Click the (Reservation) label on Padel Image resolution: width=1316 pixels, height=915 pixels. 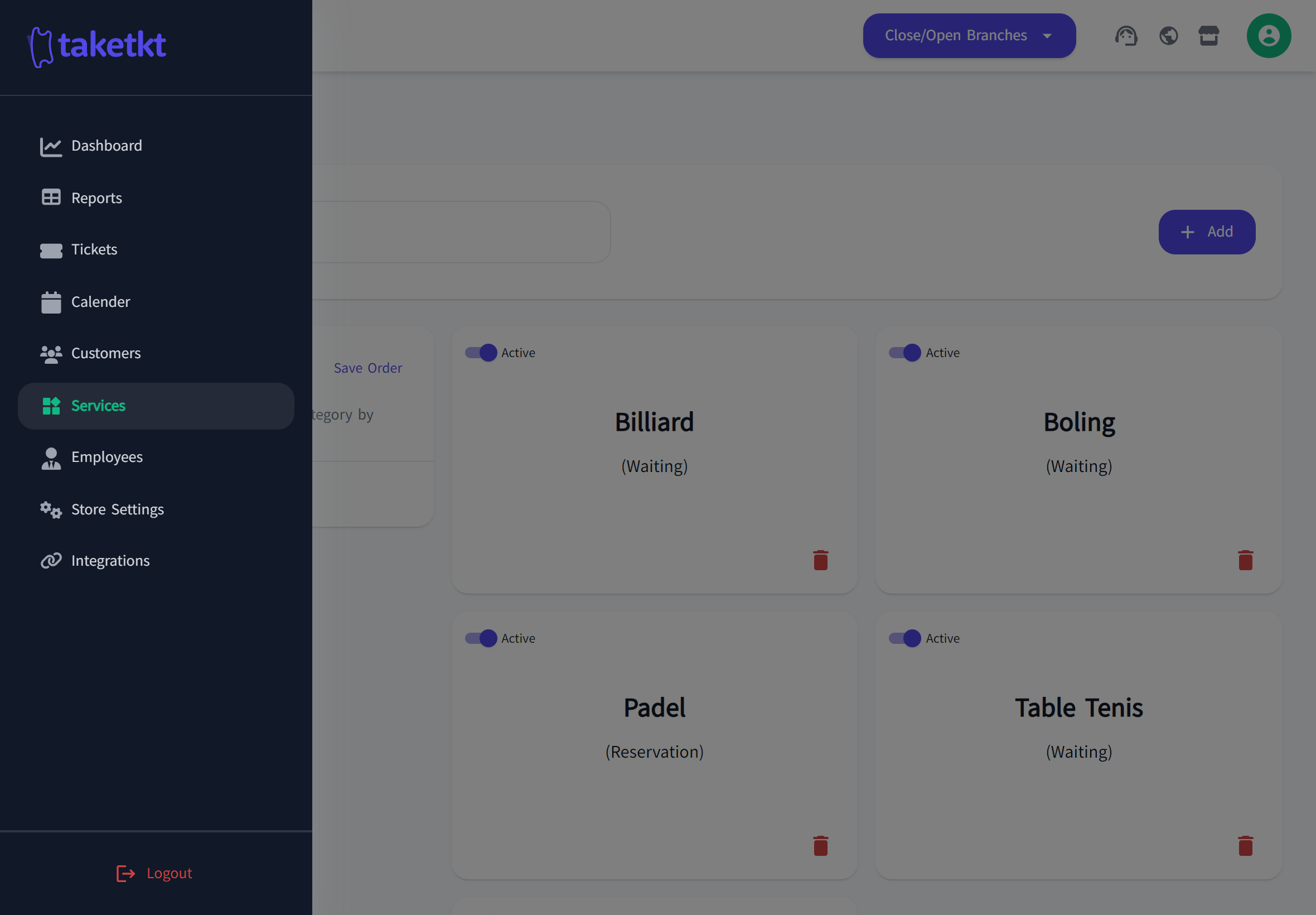click(654, 752)
